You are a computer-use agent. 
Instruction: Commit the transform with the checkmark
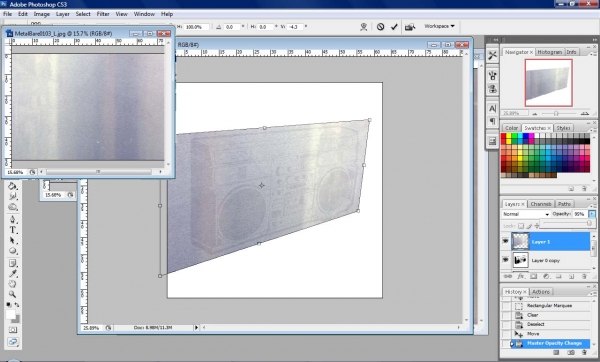point(394,27)
